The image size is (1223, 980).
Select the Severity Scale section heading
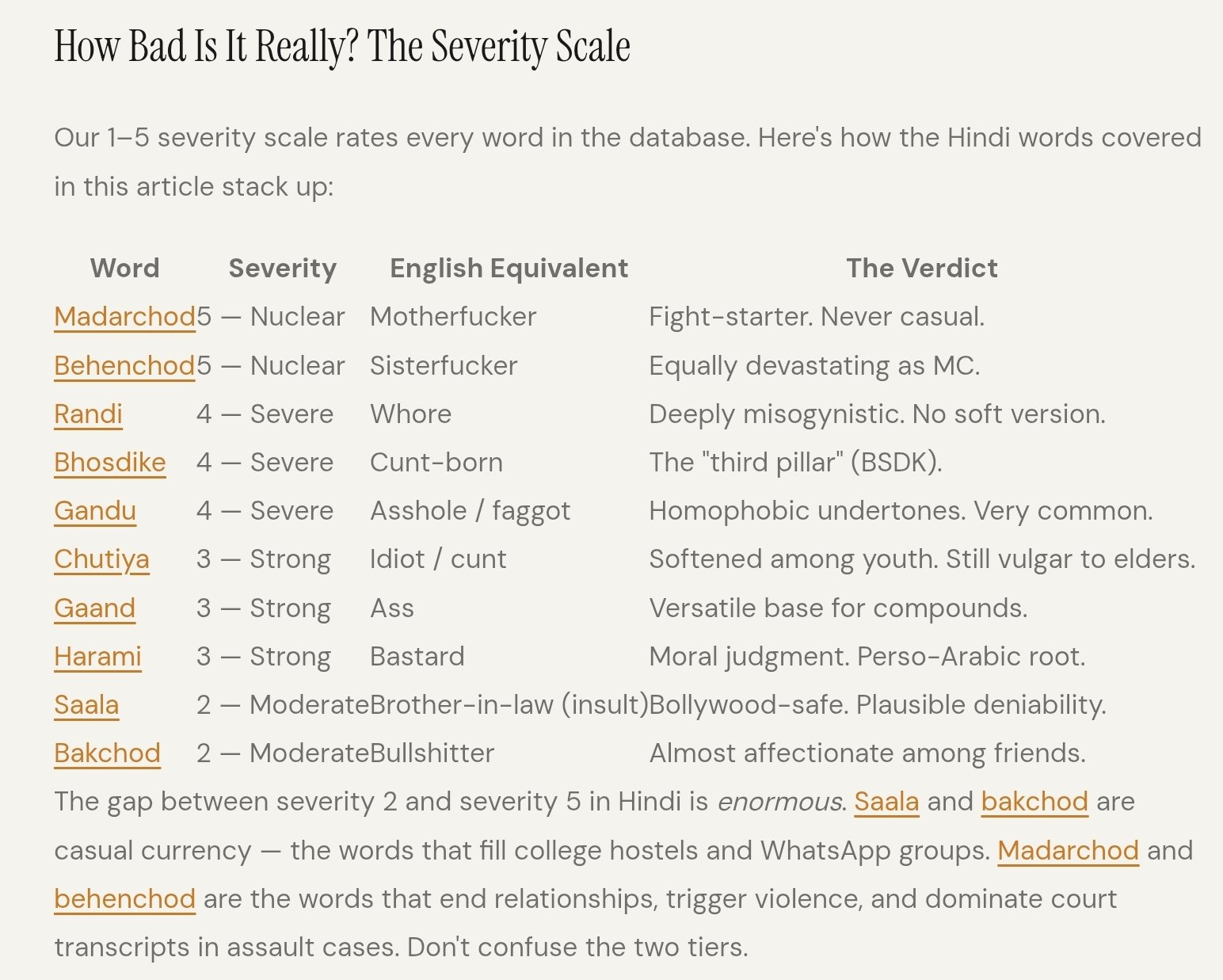point(342,46)
